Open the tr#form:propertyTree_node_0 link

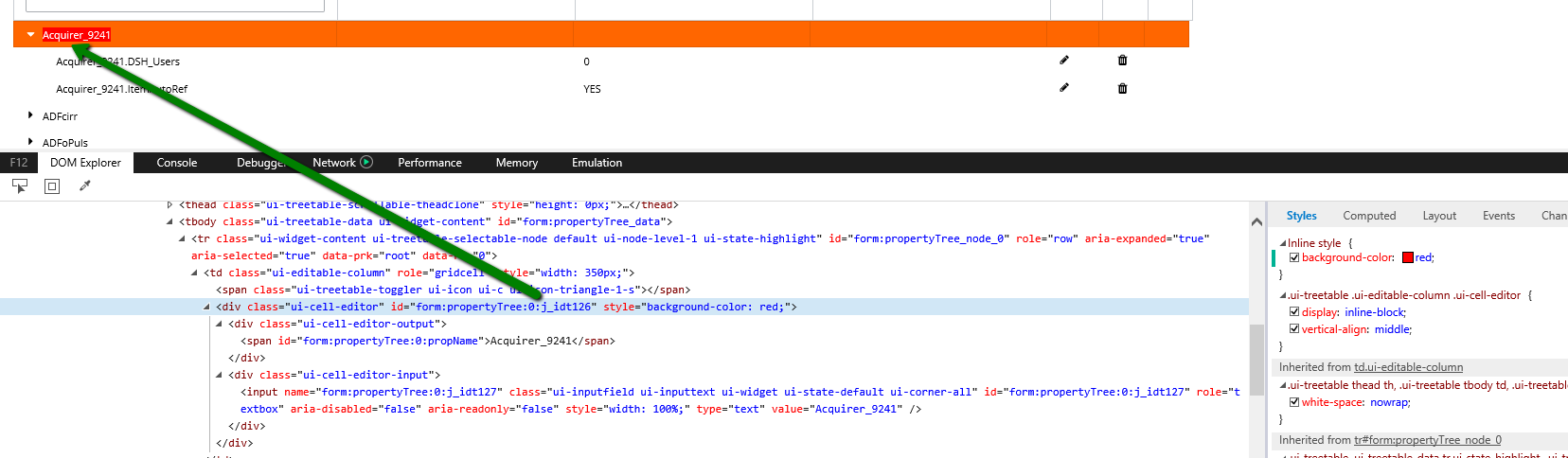(1427, 440)
